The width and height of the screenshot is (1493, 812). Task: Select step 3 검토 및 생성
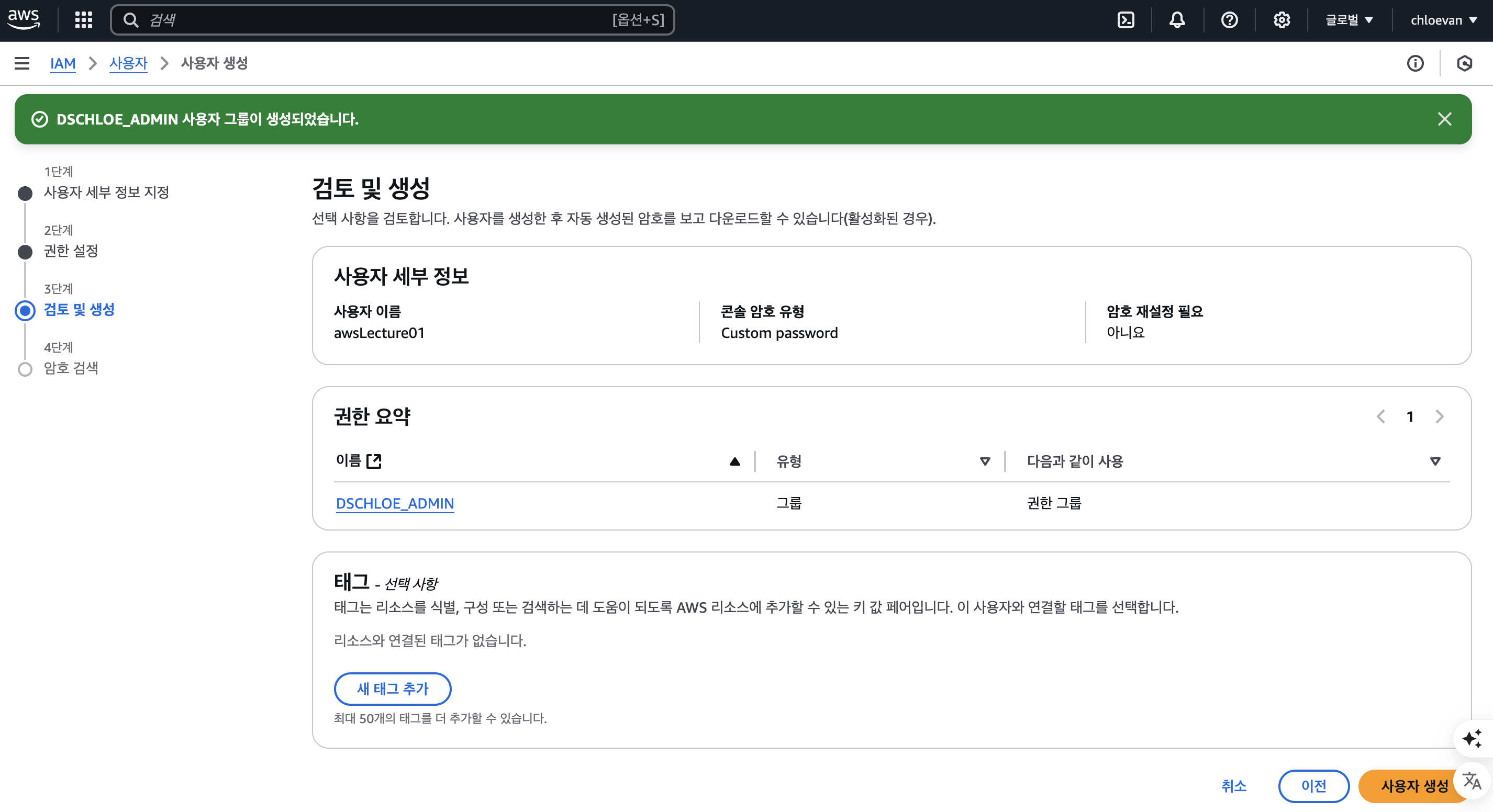(80, 309)
